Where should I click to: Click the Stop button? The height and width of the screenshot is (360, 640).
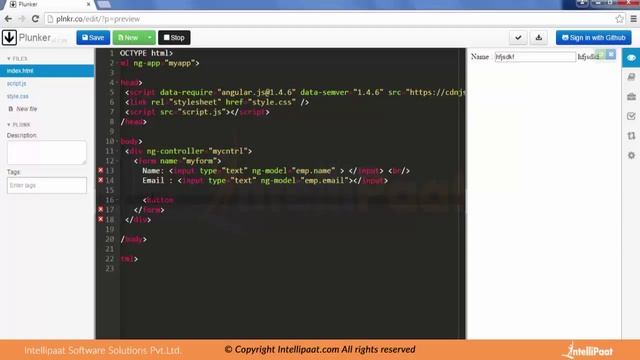[x=174, y=38]
